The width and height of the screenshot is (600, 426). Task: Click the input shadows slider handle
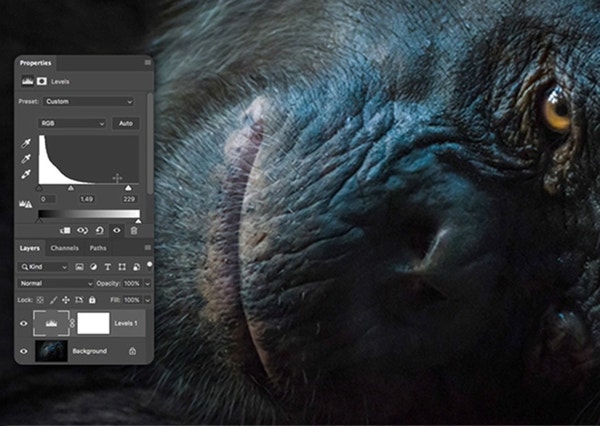[x=39, y=188]
